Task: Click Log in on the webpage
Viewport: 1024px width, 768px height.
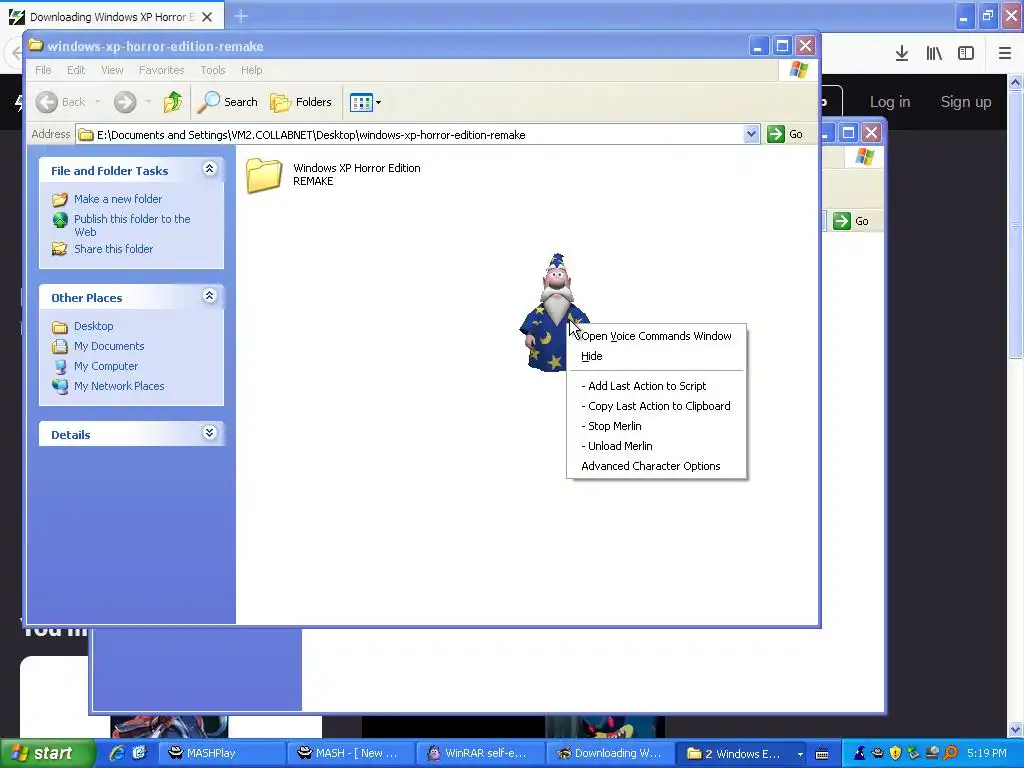Action: pos(889,102)
